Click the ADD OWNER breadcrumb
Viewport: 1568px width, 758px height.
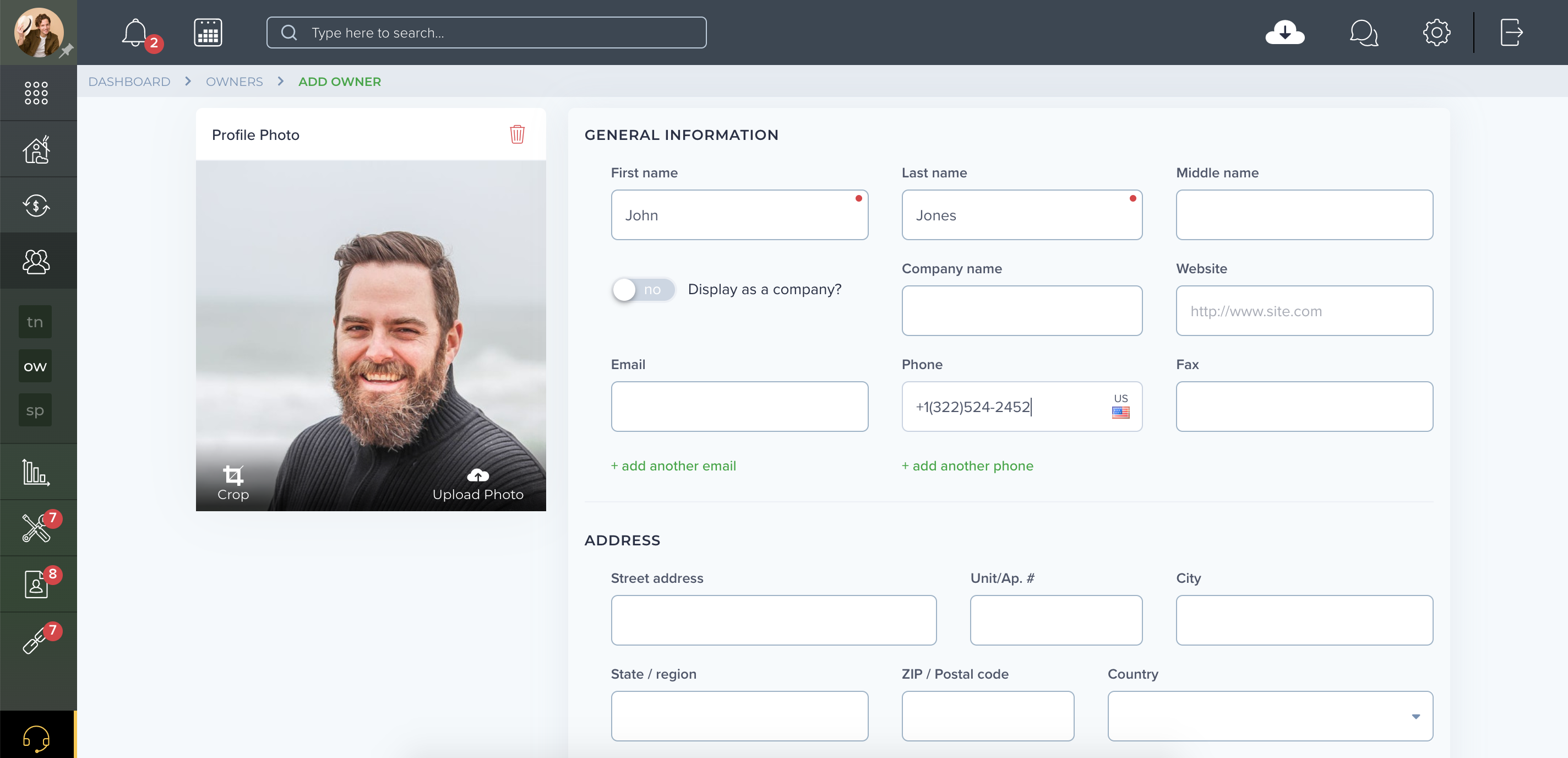click(x=340, y=81)
